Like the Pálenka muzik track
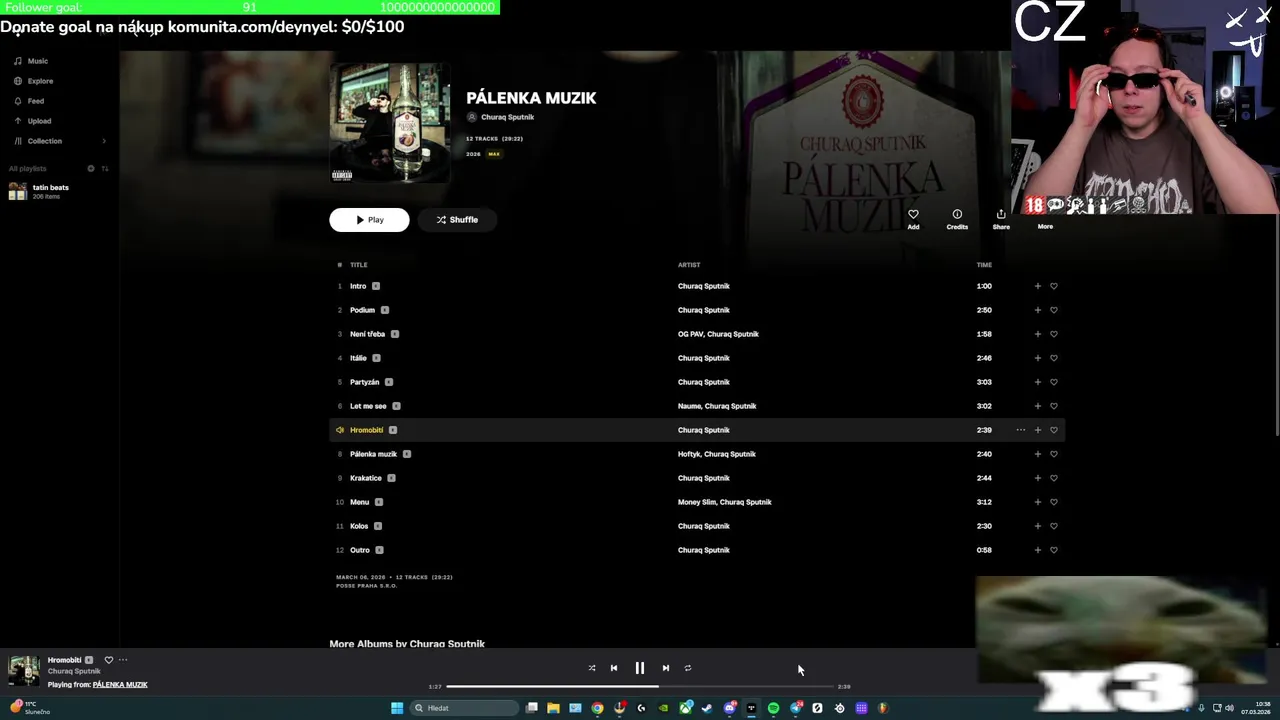Screen dimensions: 1280x720 (x=1054, y=454)
